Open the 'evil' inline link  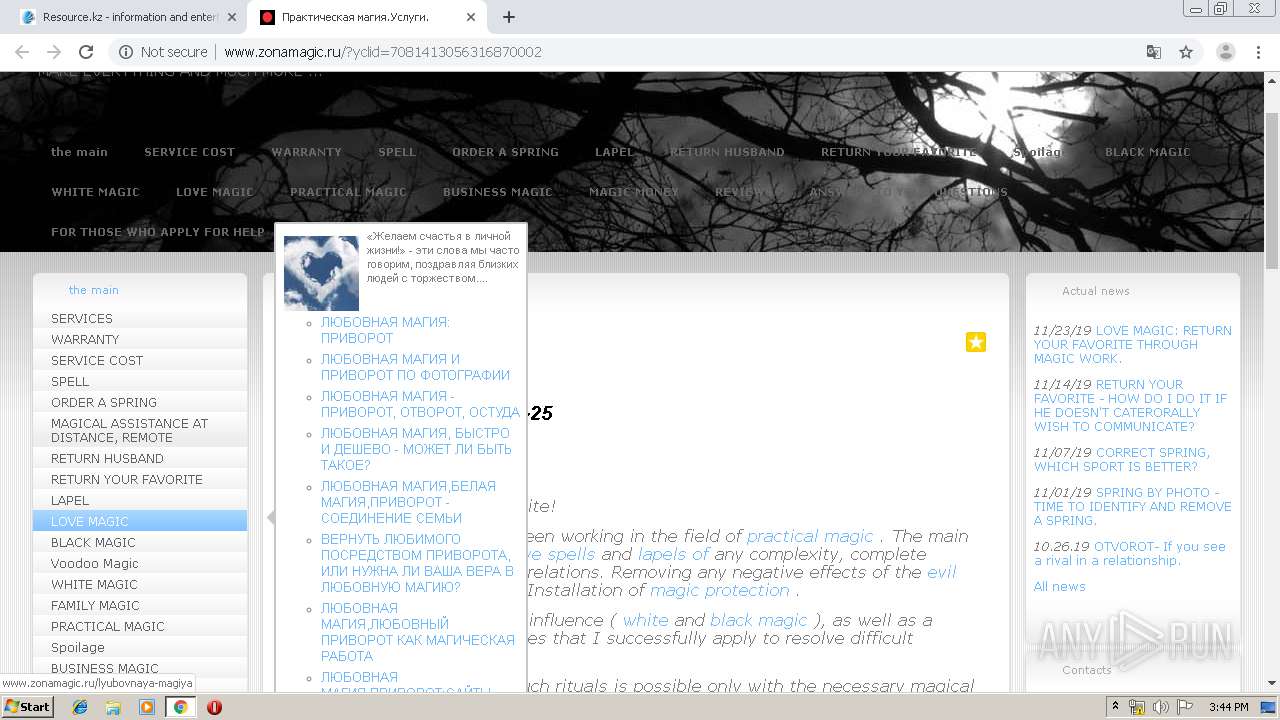pyautogui.click(x=941, y=572)
